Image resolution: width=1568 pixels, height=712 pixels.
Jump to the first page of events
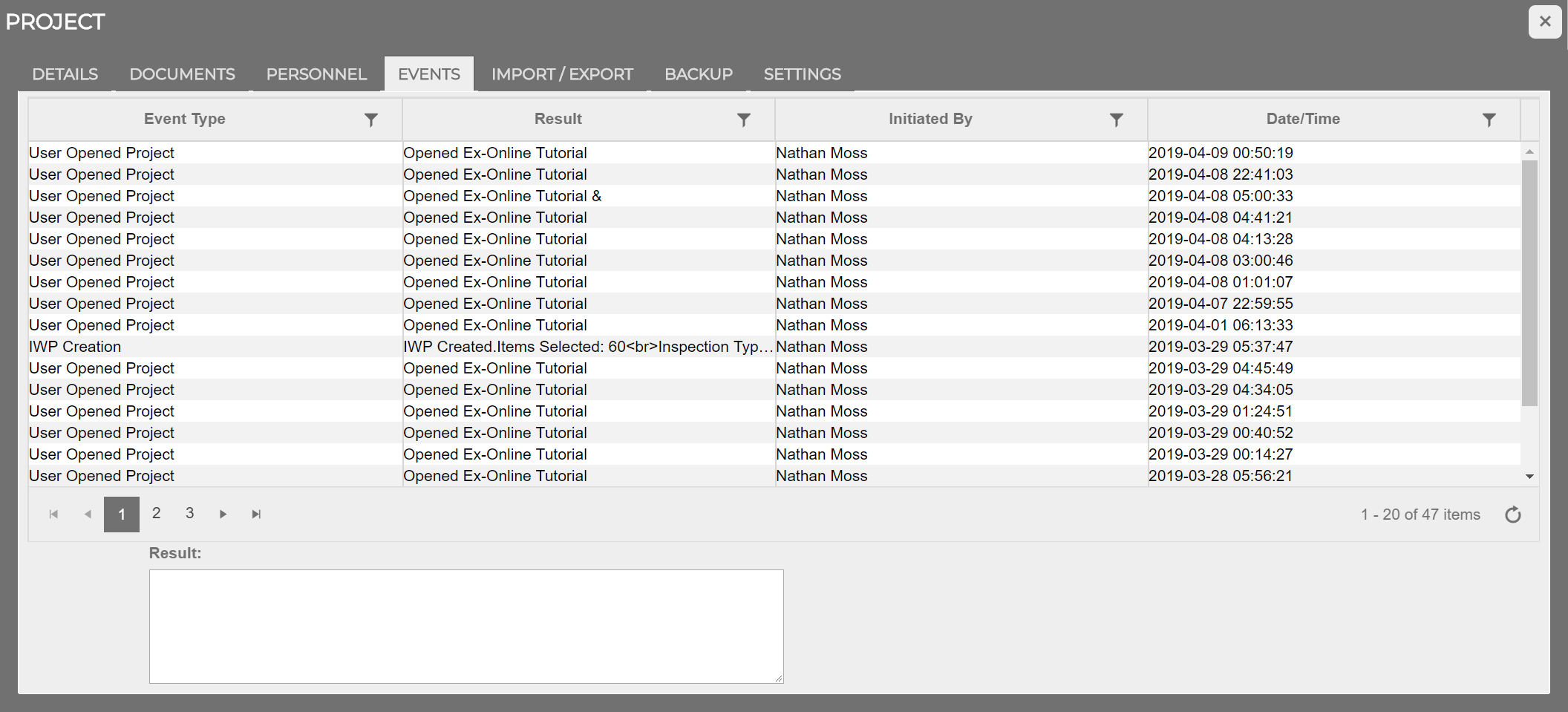tap(53, 514)
